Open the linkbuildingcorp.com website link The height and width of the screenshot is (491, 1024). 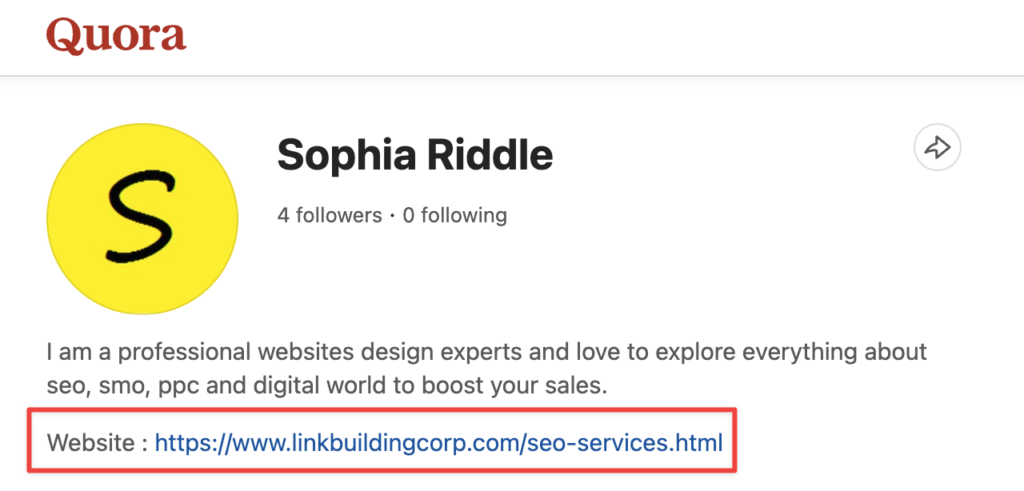(438, 441)
